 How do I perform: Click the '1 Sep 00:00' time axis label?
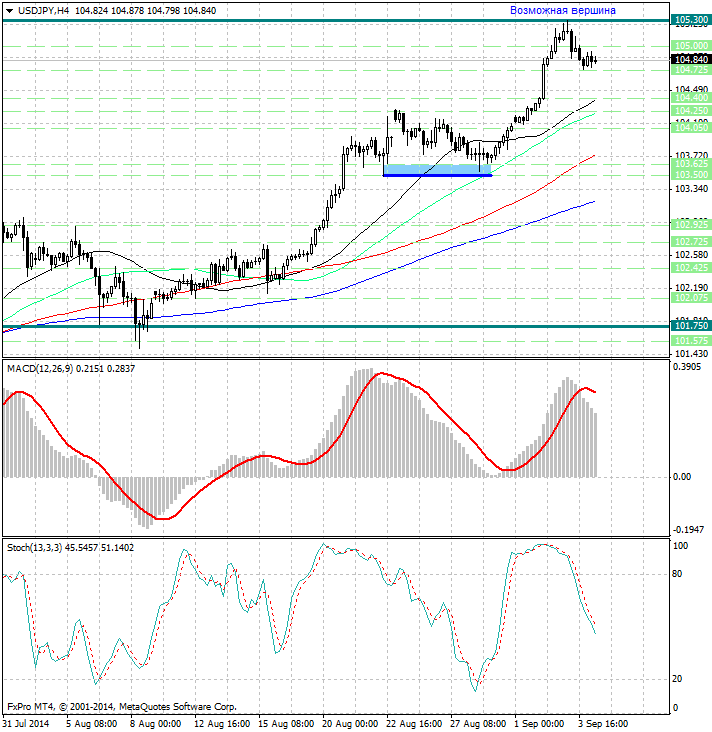[x=538, y=723]
